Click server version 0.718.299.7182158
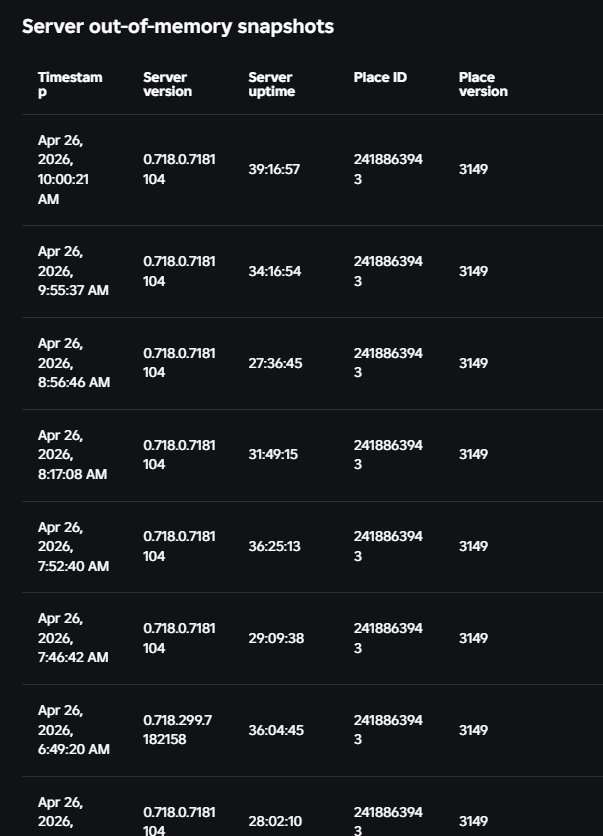Viewport: 603px width, 836px height. 178,730
